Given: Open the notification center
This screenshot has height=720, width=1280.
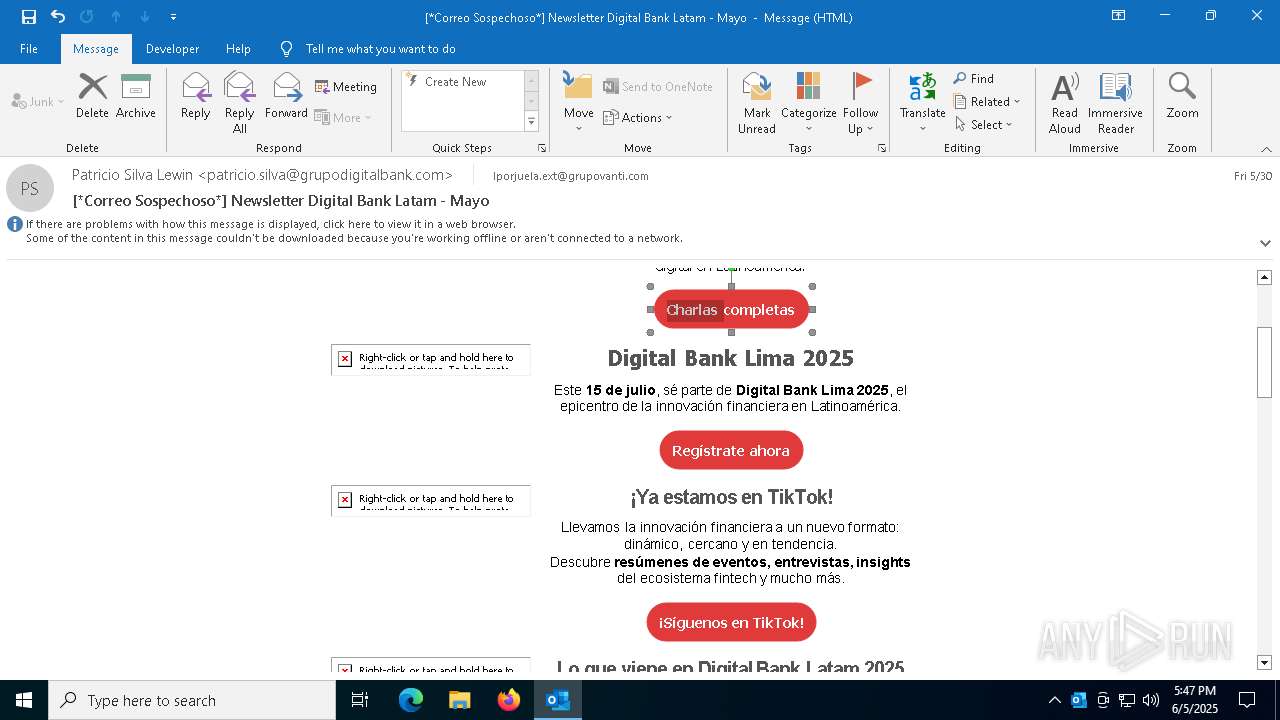Looking at the screenshot, I should tap(1247, 700).
